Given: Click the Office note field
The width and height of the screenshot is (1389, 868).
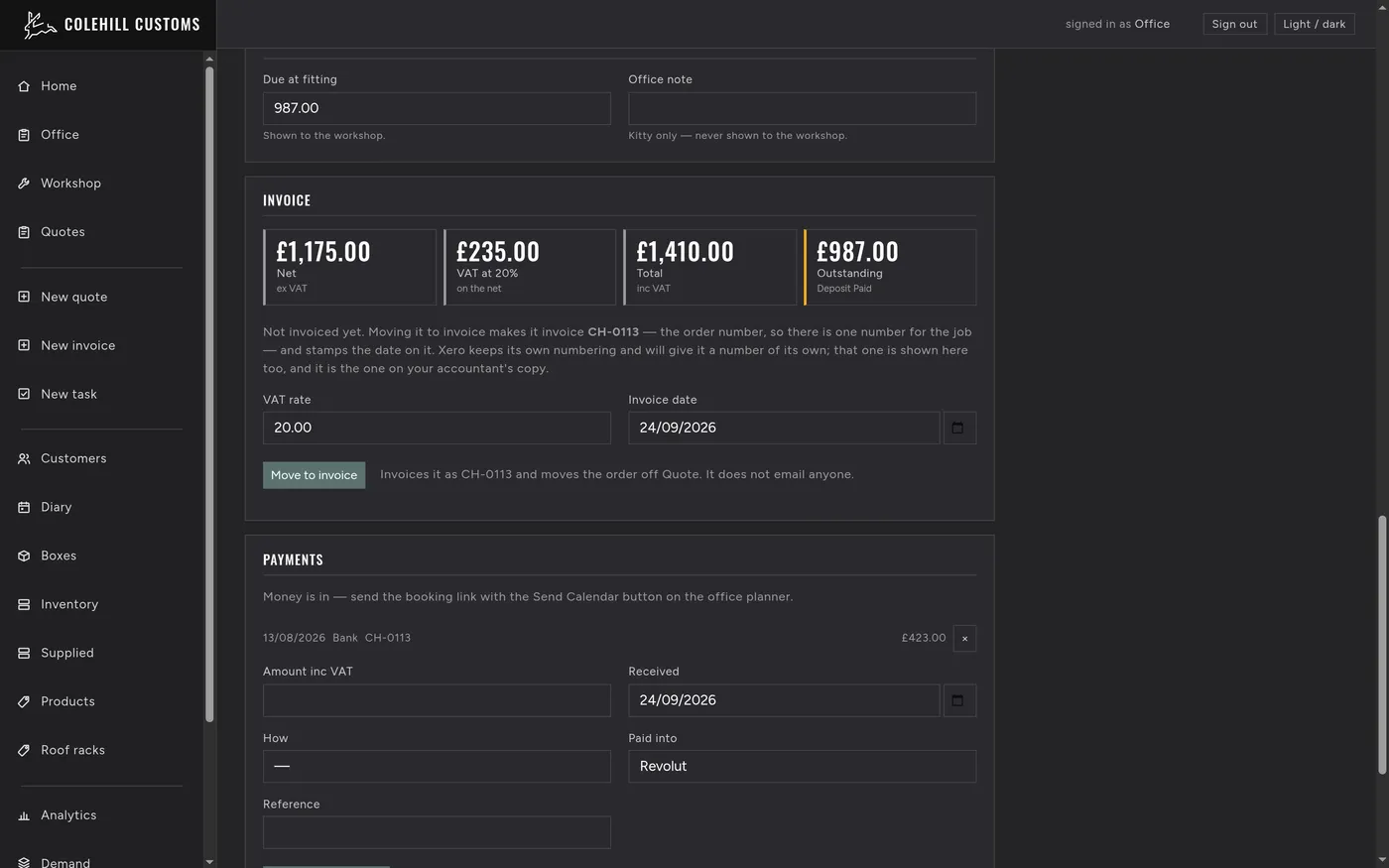Looking at the screenshot, I should click(x=802, y=108).
